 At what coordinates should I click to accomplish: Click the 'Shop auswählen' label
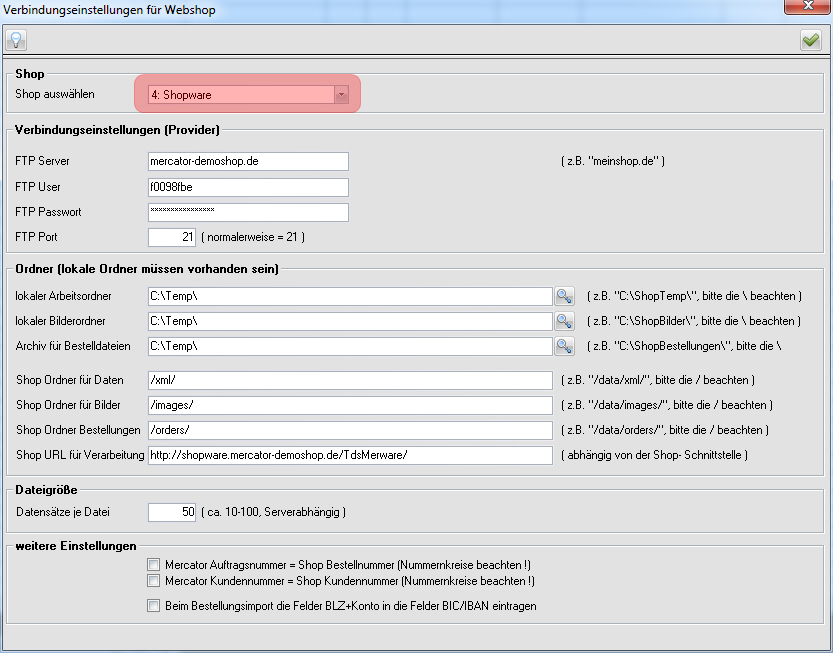[55, 94]
